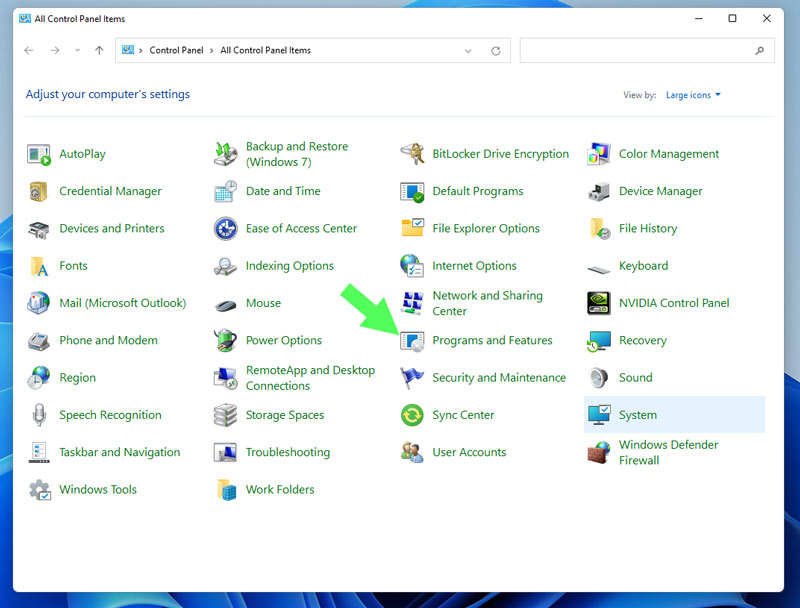The width and height of the screenshot is (800, 608).
Task: Open the Programs and Features icon
Action: coord(412,341)
